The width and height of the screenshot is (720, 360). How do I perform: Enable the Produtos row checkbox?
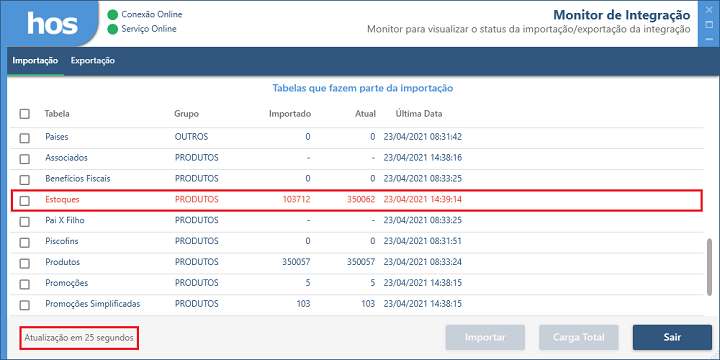(x=24, y=263)
